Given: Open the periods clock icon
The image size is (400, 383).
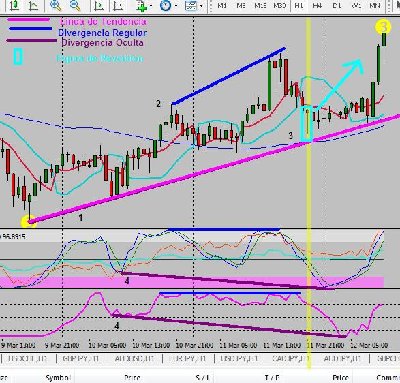Looking at the screenshot, I should 165,5.
